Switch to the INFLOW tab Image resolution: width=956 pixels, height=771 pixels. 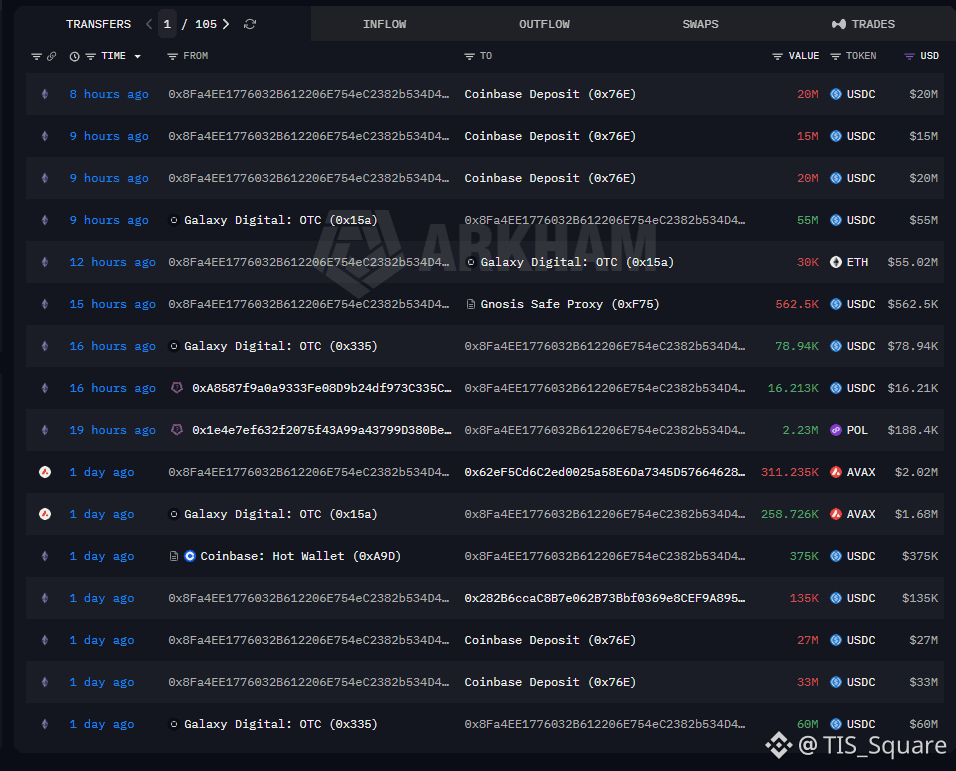tap(385, 24)
